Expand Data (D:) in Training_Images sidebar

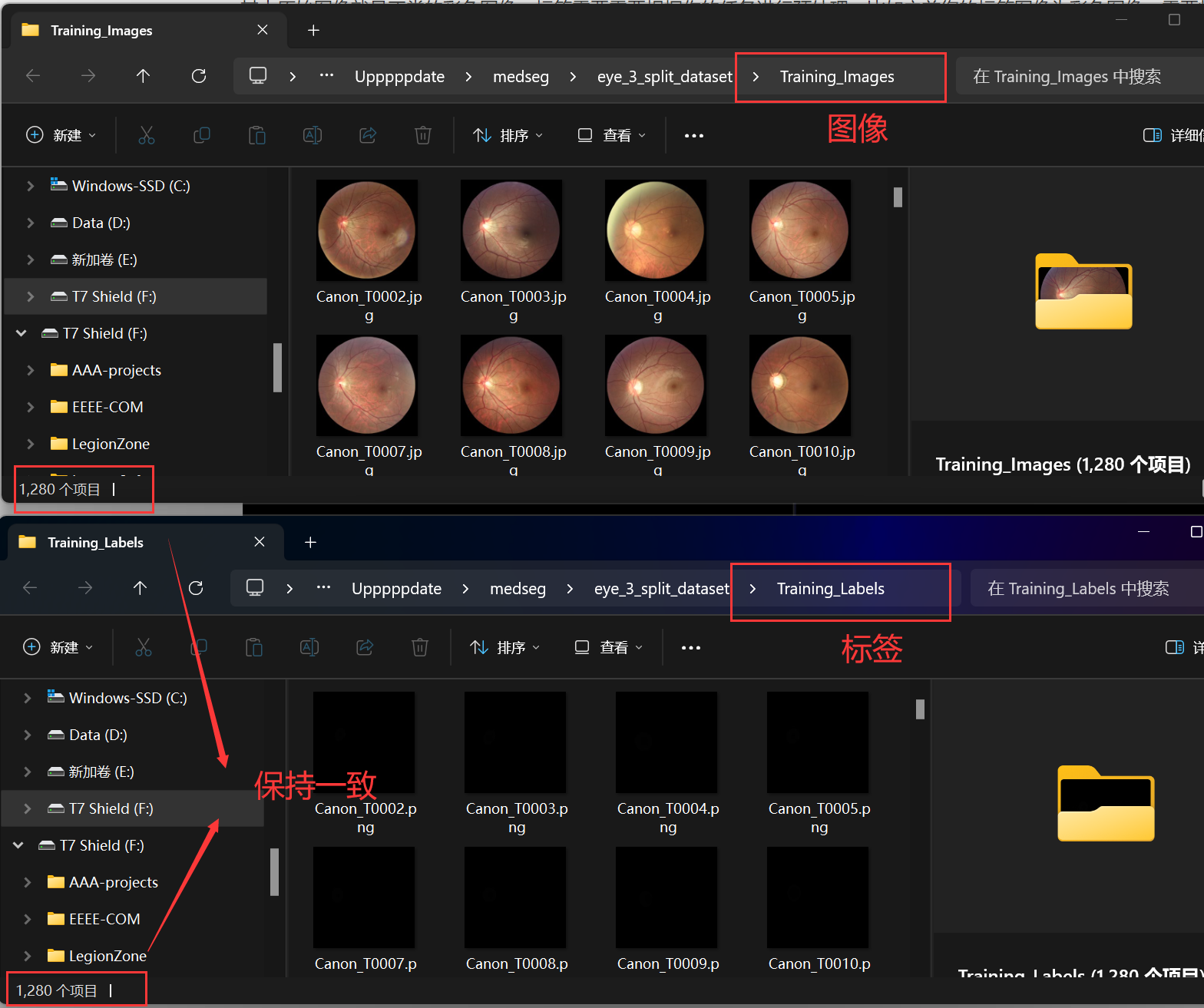click(30, 223)
